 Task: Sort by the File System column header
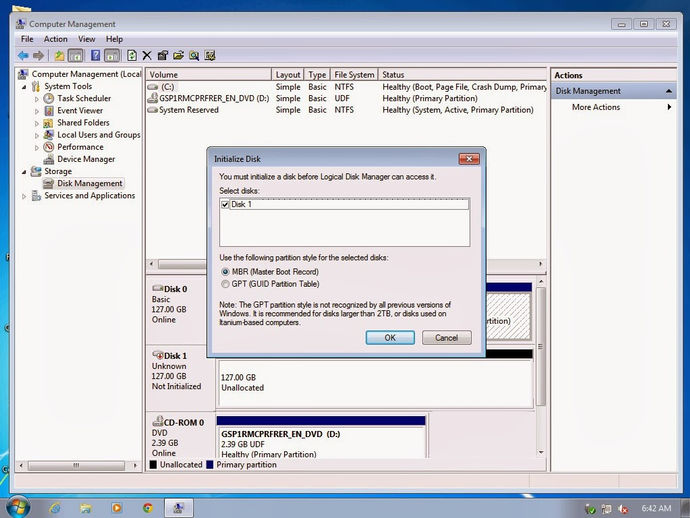(354, 74)
